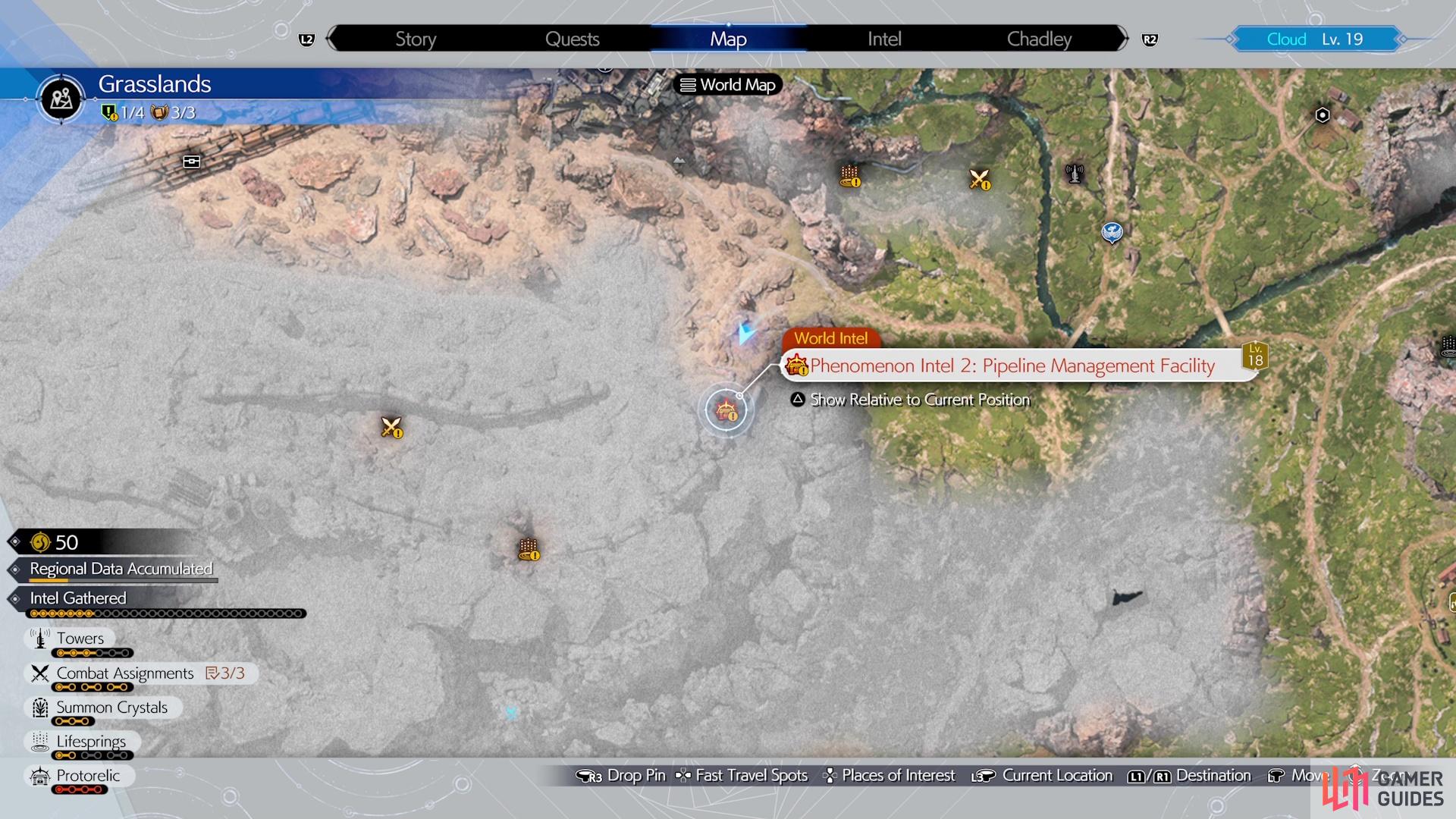Click the Grasslands region emblem icon

pyautogui.click(x=61, y=99)
